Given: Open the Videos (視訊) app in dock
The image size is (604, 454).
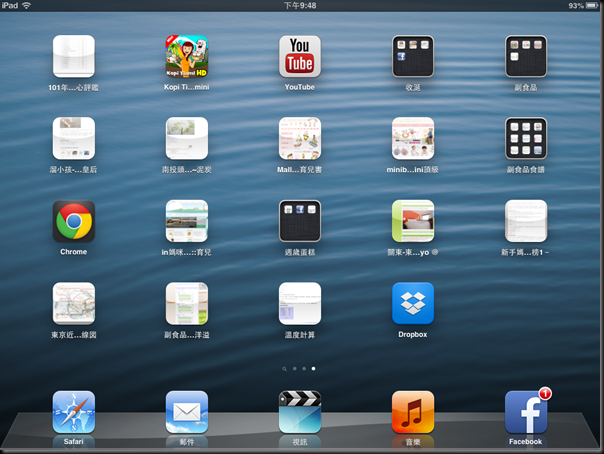Looking at the screenshot, I should 300,412.
